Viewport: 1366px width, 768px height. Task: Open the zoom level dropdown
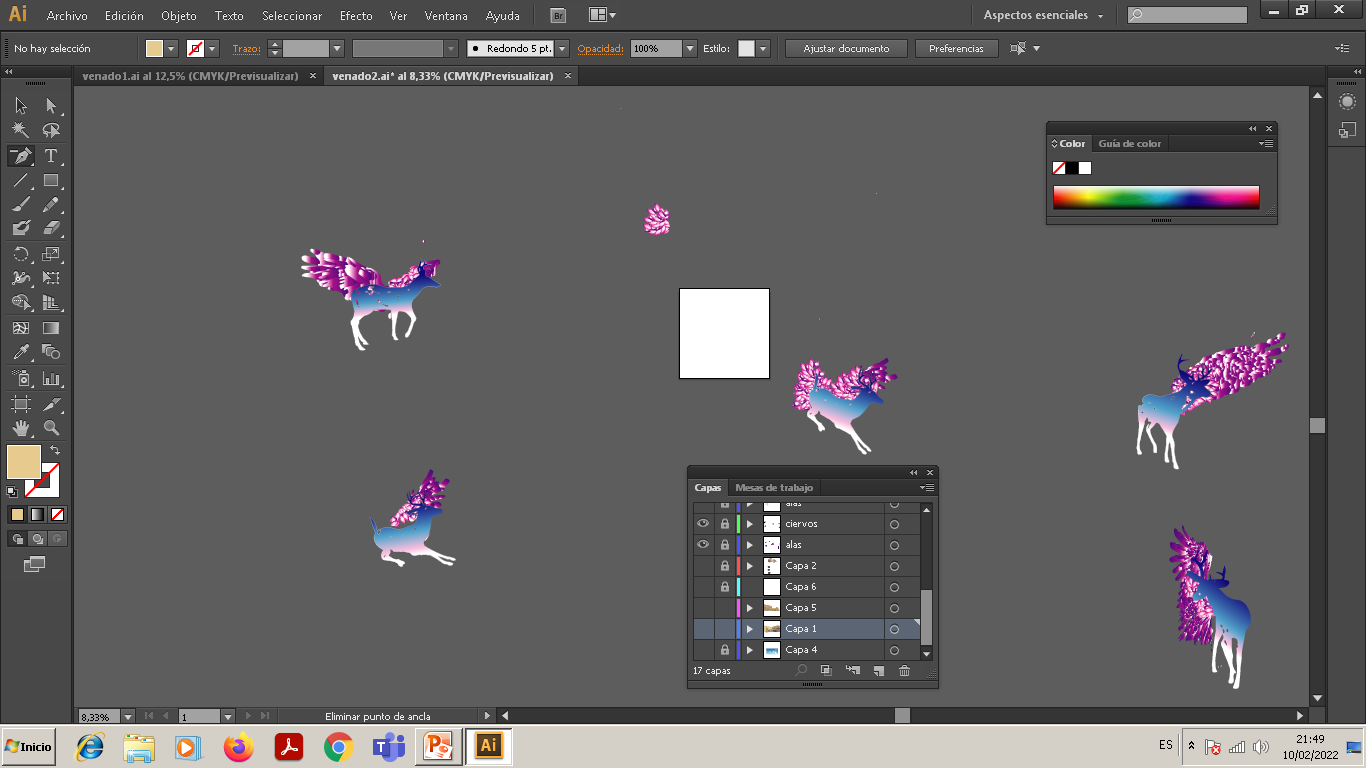pyautogui.click(x=128, y=716)
